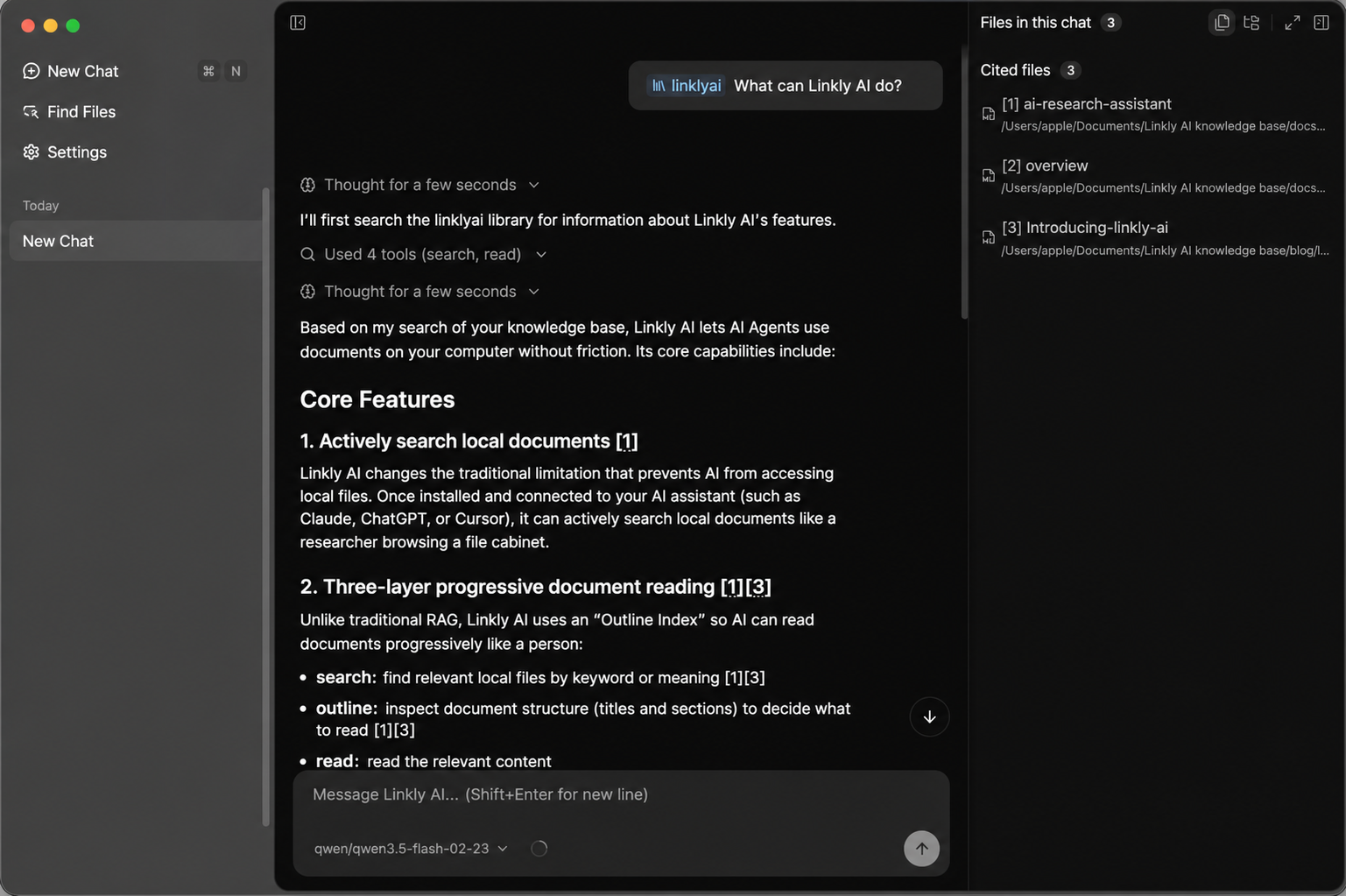The height and width of the screenshot is (896, 1346).
Task: Jump to bottom with down-arrow button
Action: [x=929, y=717]
